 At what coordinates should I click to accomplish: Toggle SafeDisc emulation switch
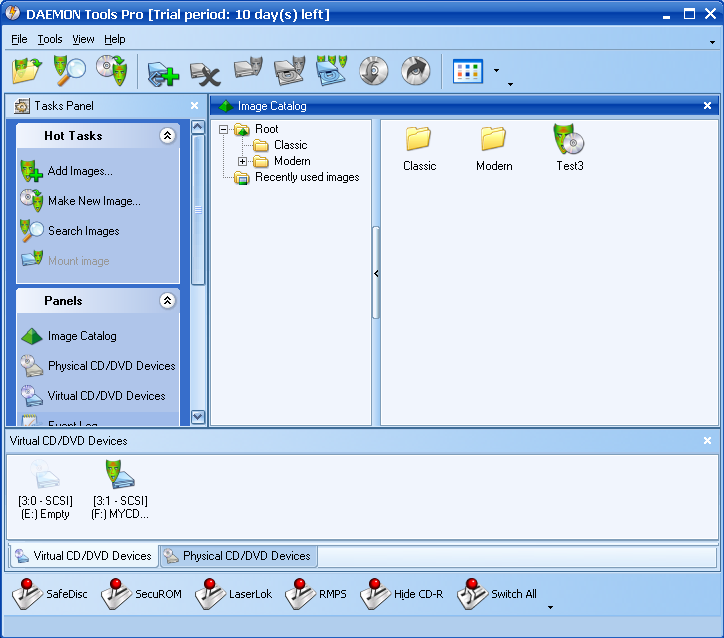pos(50,594)
